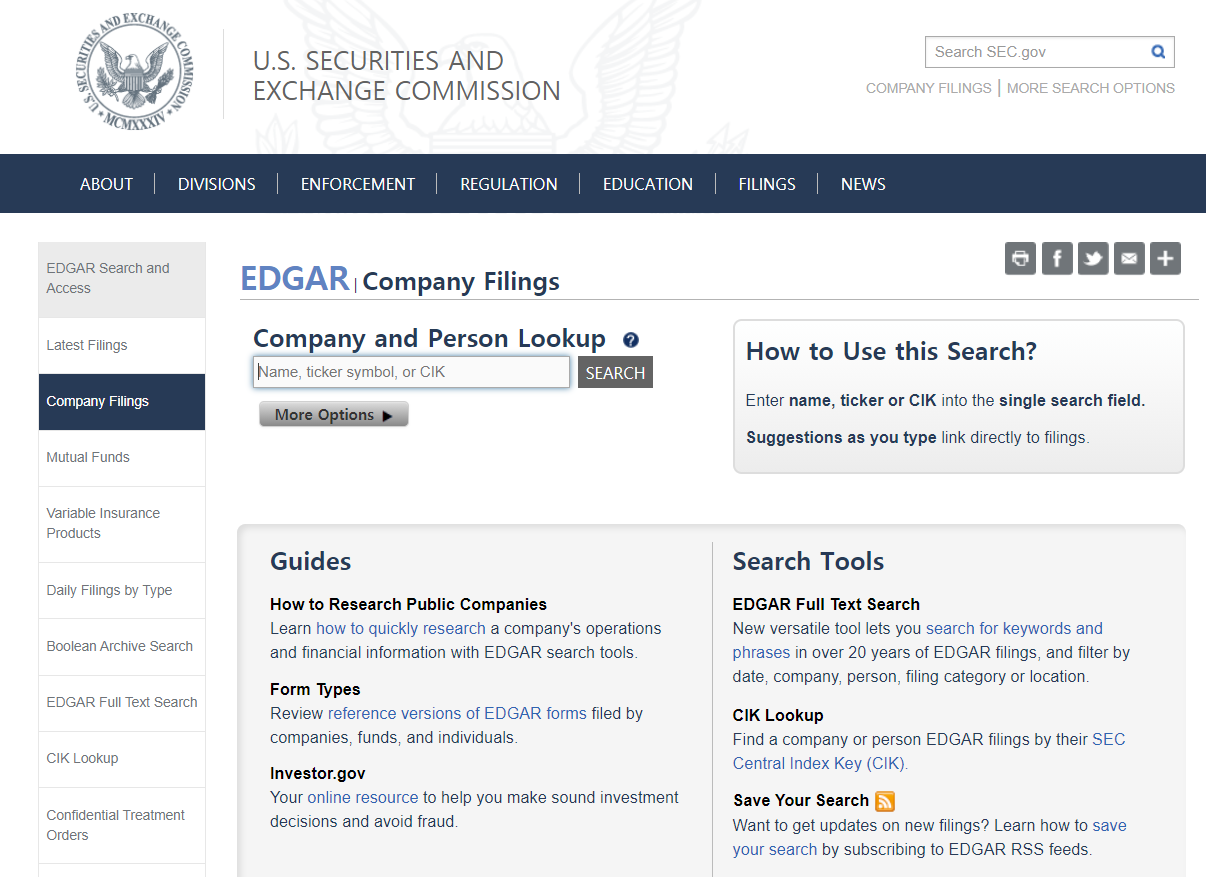Open the reference versions of EDGAR forms link
The image size is (1206, 877).
tap(456, 713)
